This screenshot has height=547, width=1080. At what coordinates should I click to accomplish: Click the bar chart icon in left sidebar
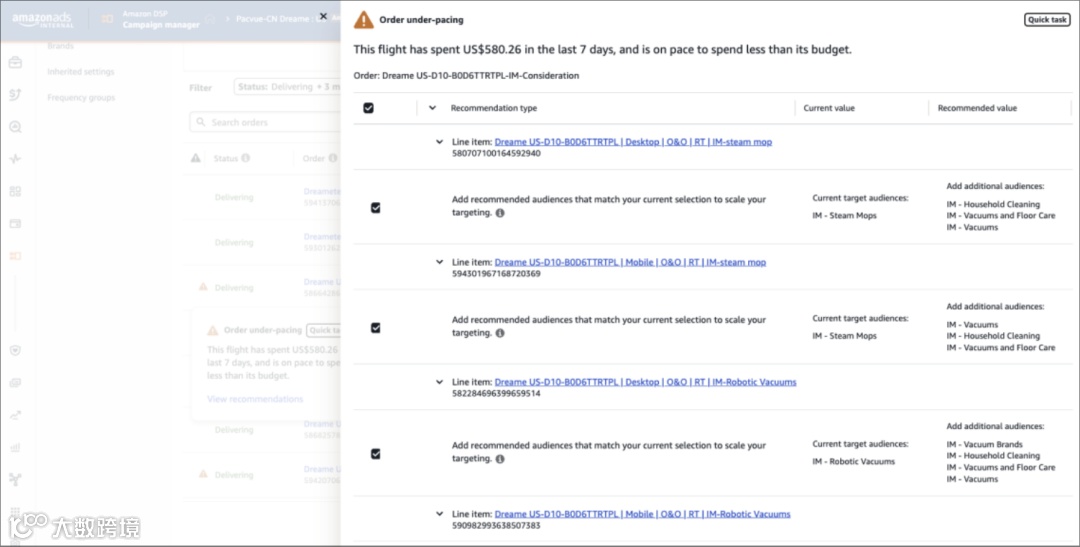[15, 448]
